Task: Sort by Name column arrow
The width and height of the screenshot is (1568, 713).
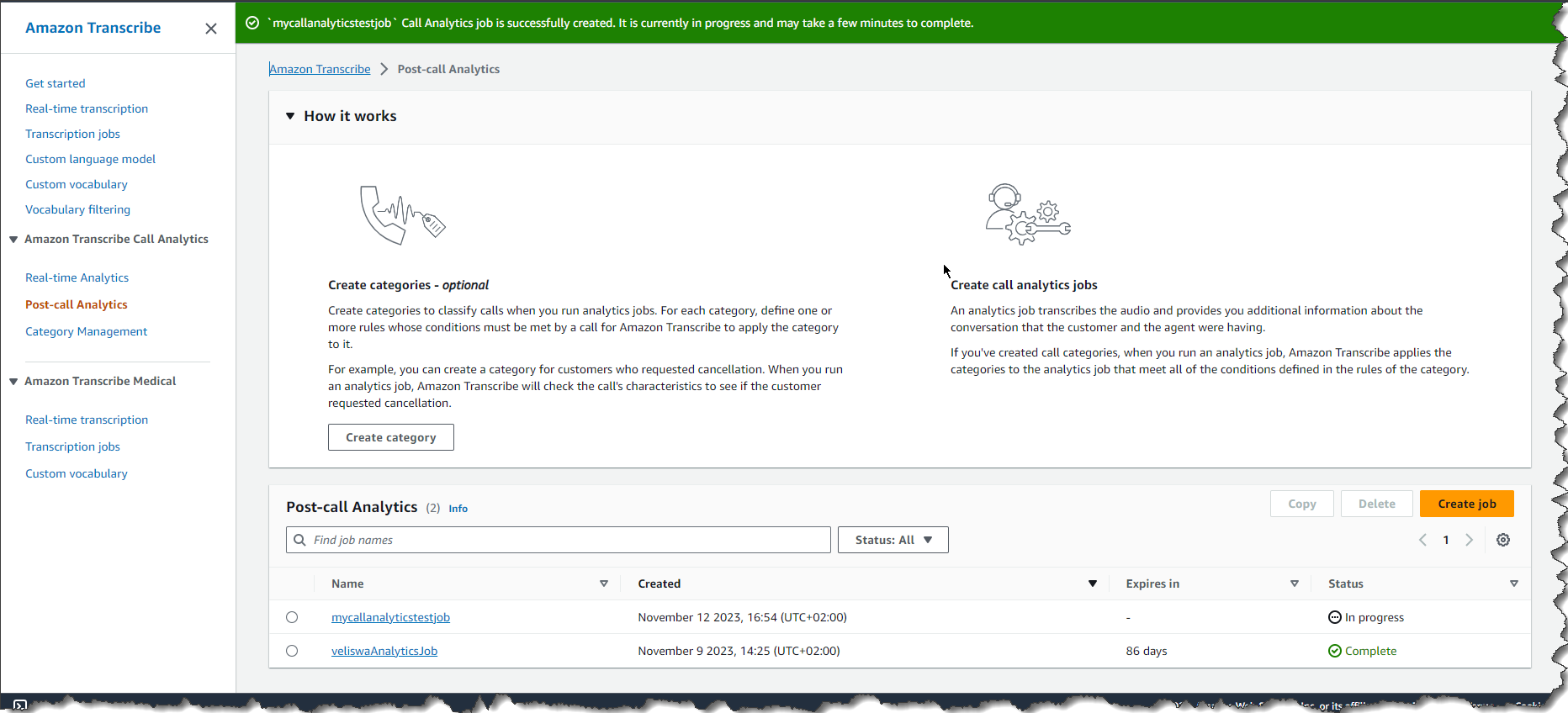Action: click(603, 584)
